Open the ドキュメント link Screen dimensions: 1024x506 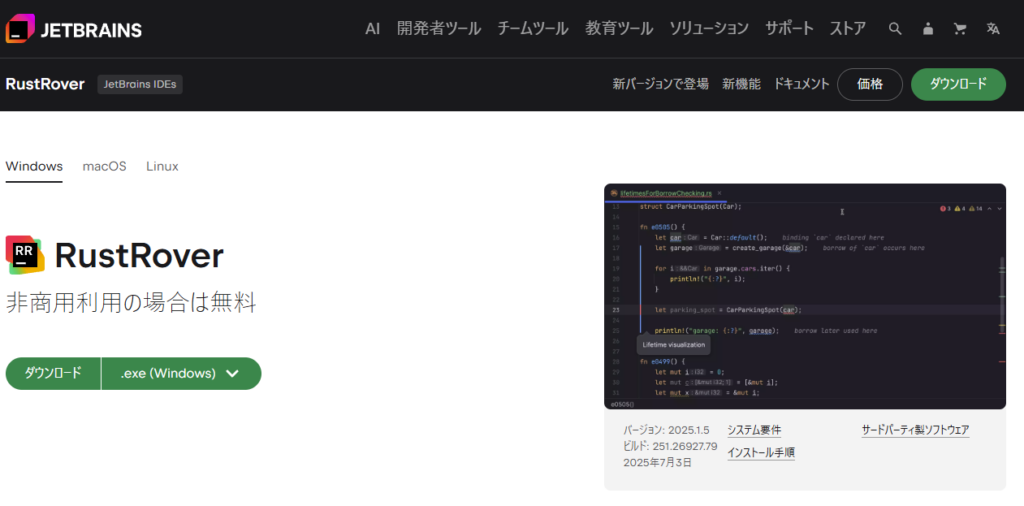(801, 84)
